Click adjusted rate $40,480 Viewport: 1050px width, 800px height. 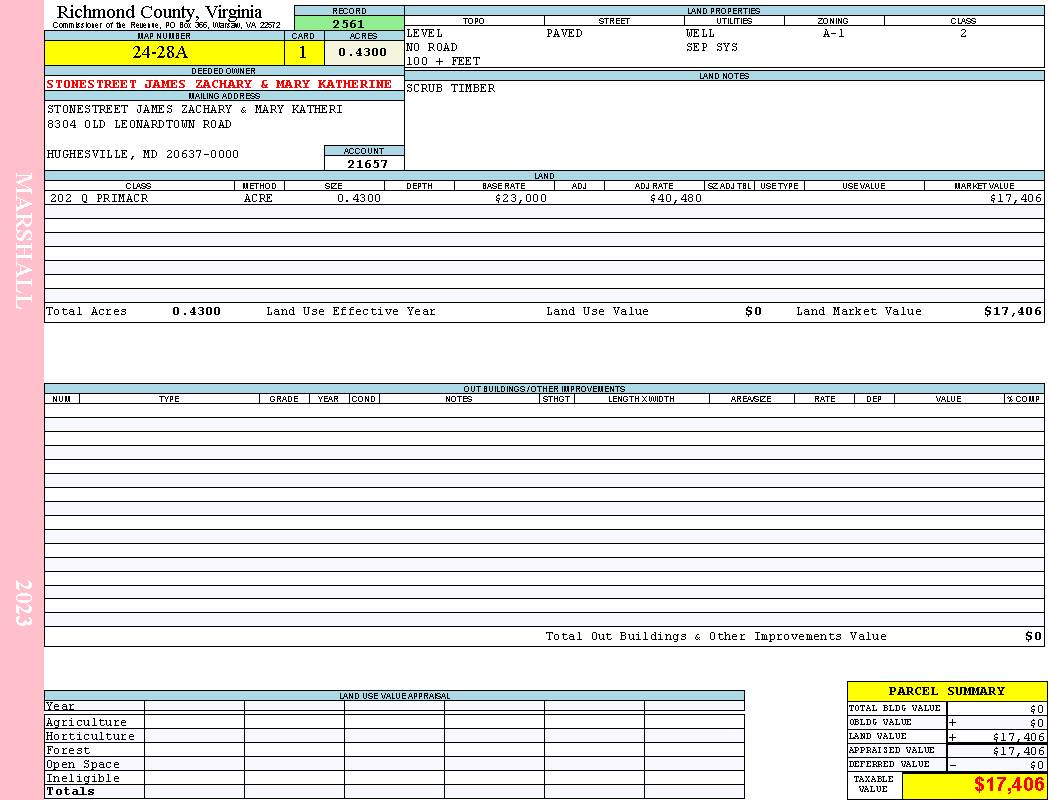676,198
